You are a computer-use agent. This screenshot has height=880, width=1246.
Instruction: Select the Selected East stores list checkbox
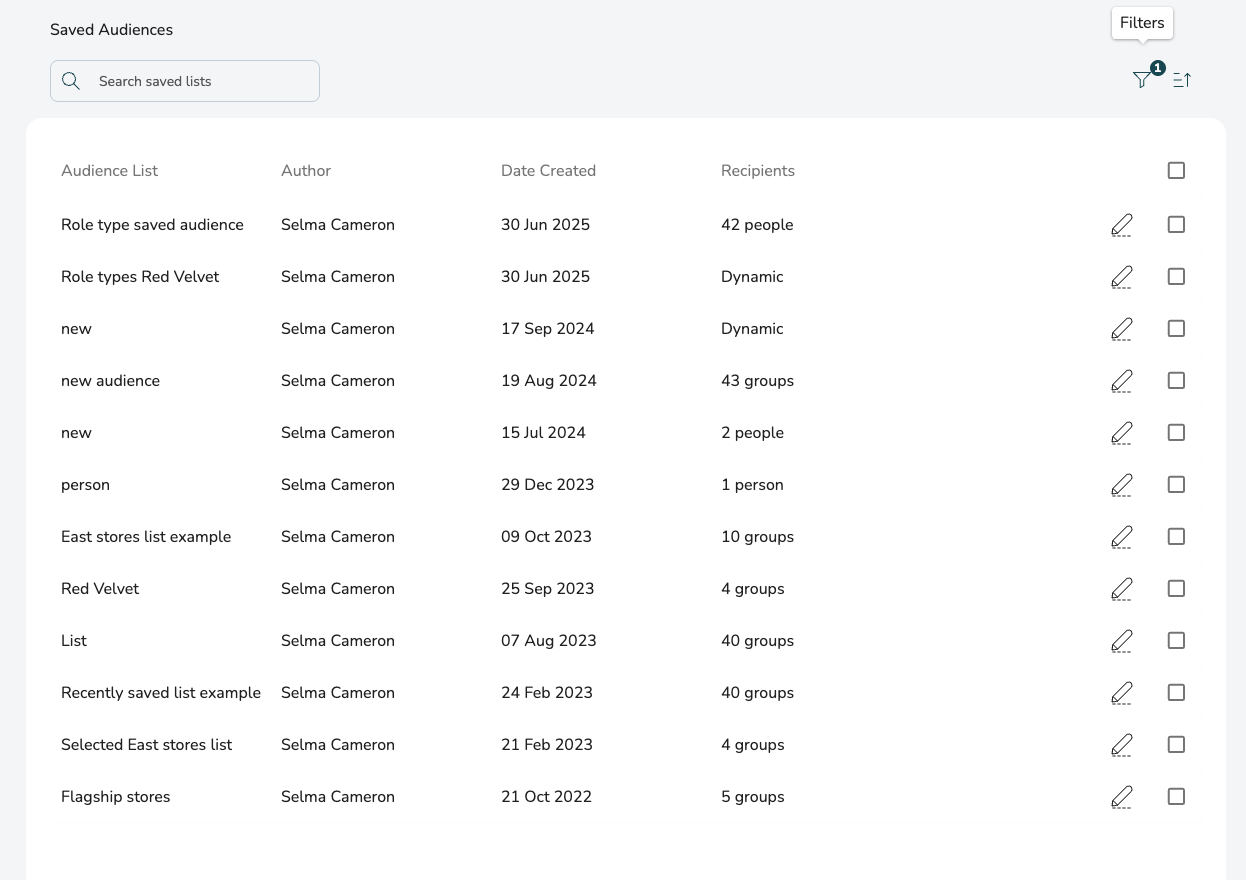coord(1176,745)
